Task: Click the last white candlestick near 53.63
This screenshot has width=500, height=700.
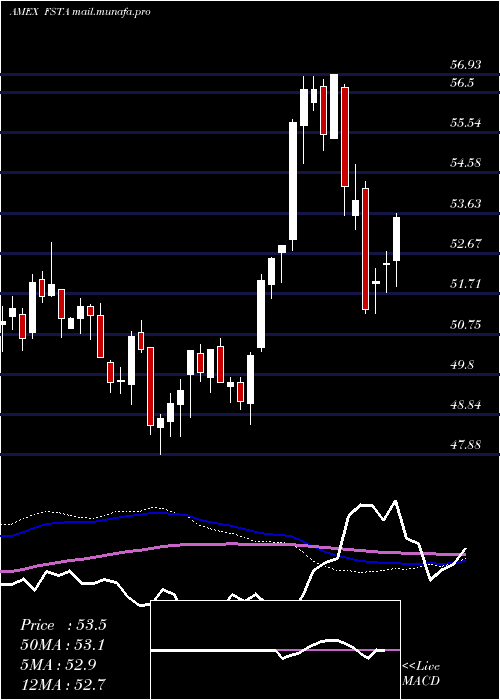Action: click(396, 238)
